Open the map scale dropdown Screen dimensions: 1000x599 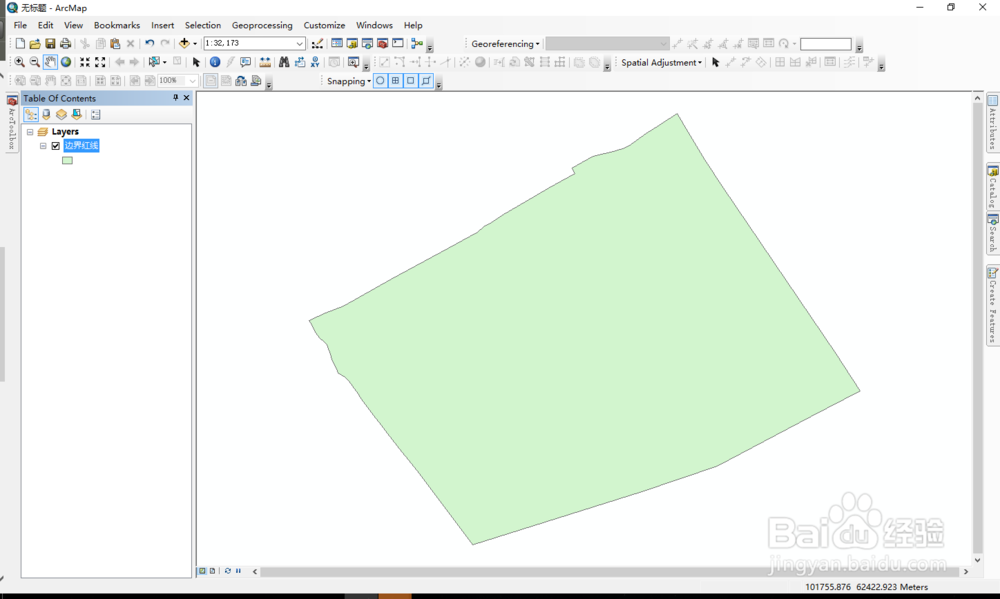299,43
